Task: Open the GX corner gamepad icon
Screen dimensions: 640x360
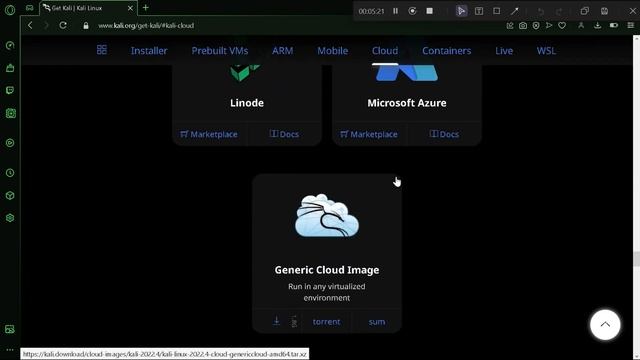Action: point(29,8)
